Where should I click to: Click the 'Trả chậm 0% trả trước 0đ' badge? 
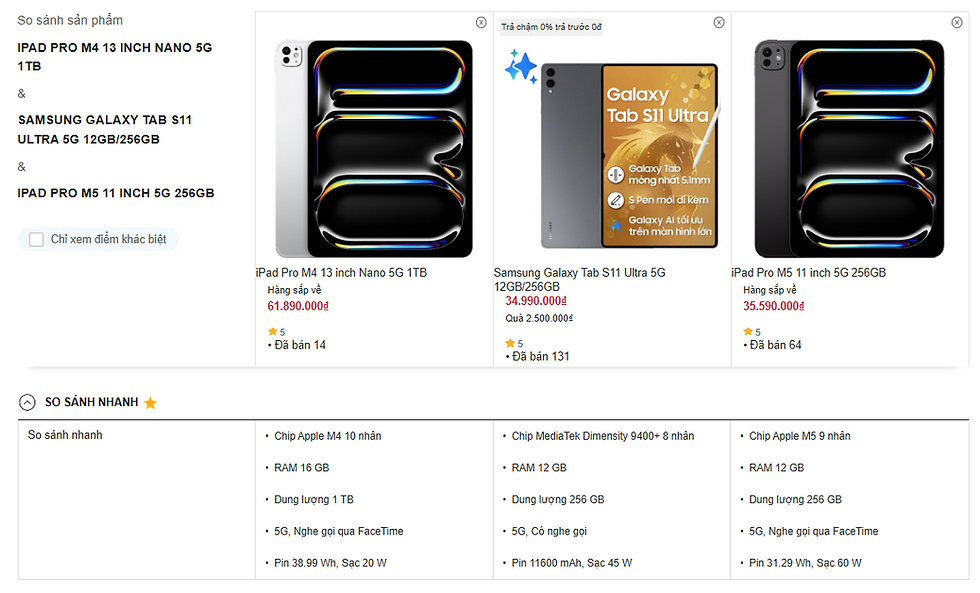551,27
